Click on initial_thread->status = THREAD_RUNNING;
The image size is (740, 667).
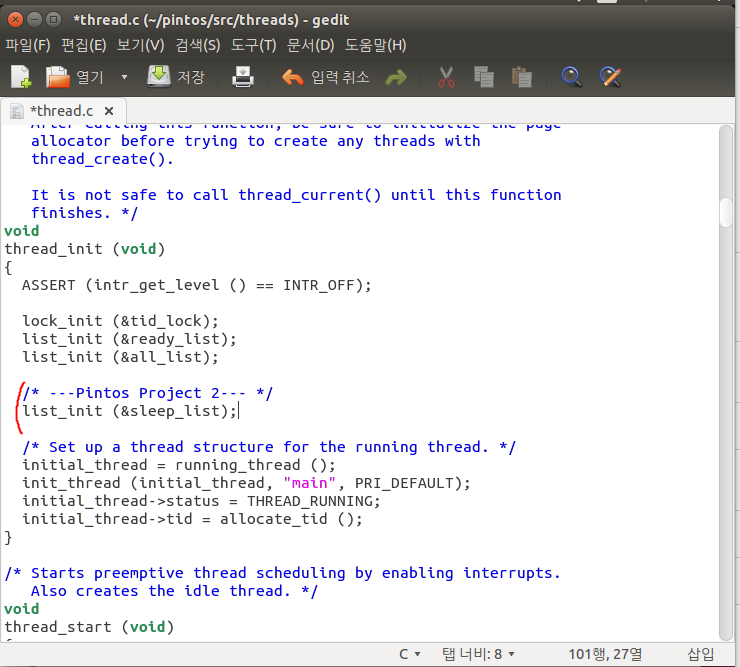pyautogui.click(x=201, y=501)
